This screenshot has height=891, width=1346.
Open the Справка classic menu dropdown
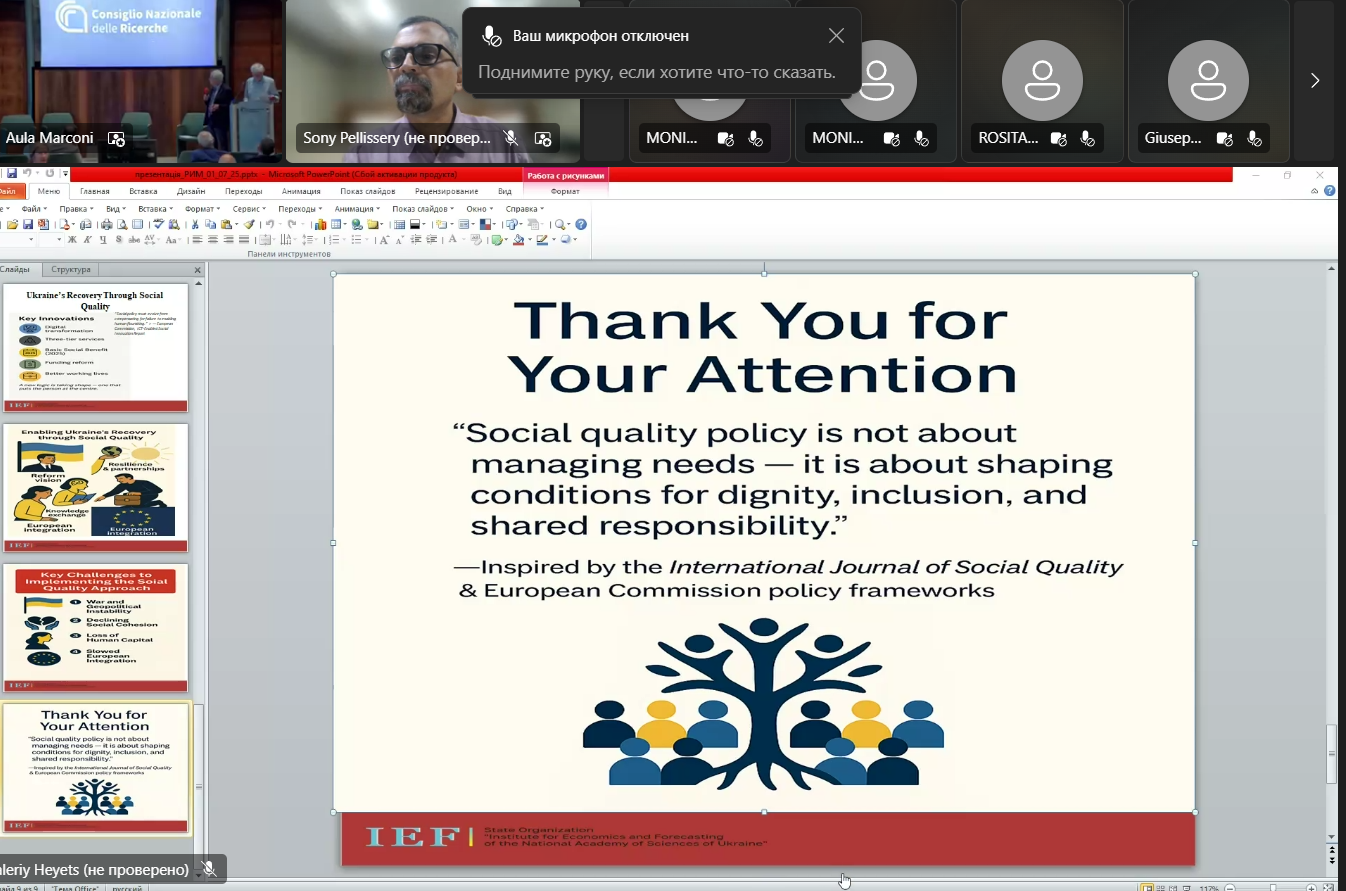(x=525, y=209)
